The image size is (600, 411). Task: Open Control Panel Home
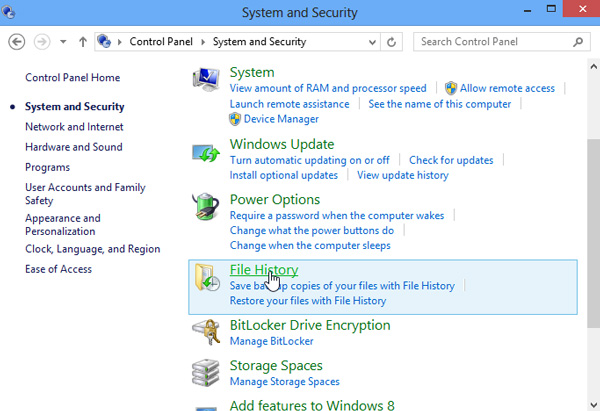click(73, 77)
